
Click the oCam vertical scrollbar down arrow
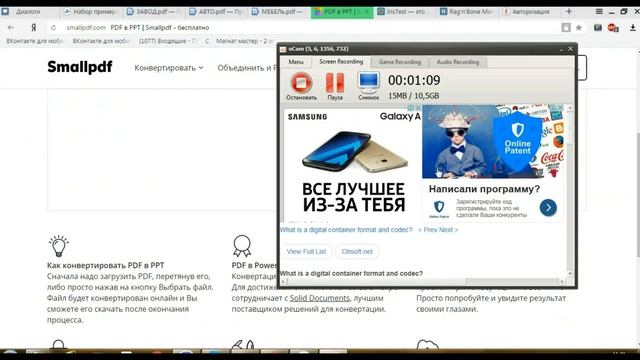[570, 273]
